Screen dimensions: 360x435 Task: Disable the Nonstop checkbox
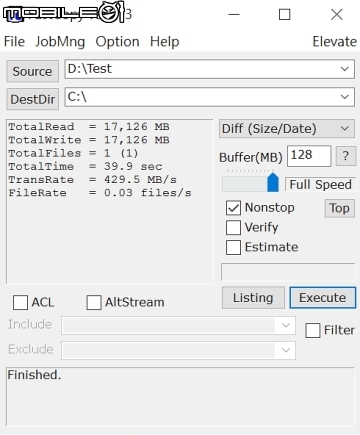click(233, 208)
